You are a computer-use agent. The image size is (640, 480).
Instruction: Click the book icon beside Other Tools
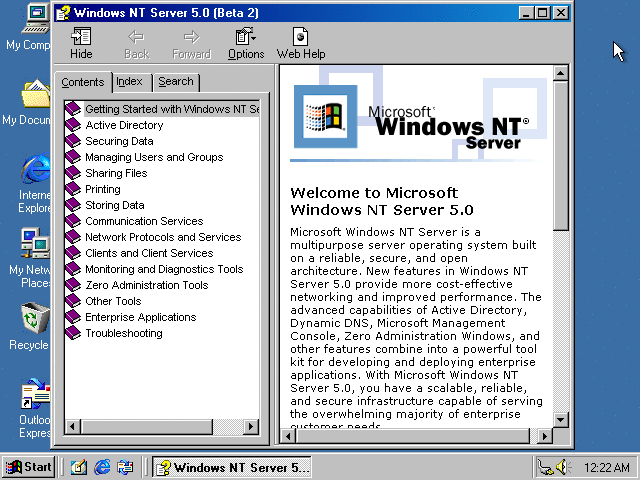[x=73, y=300]
